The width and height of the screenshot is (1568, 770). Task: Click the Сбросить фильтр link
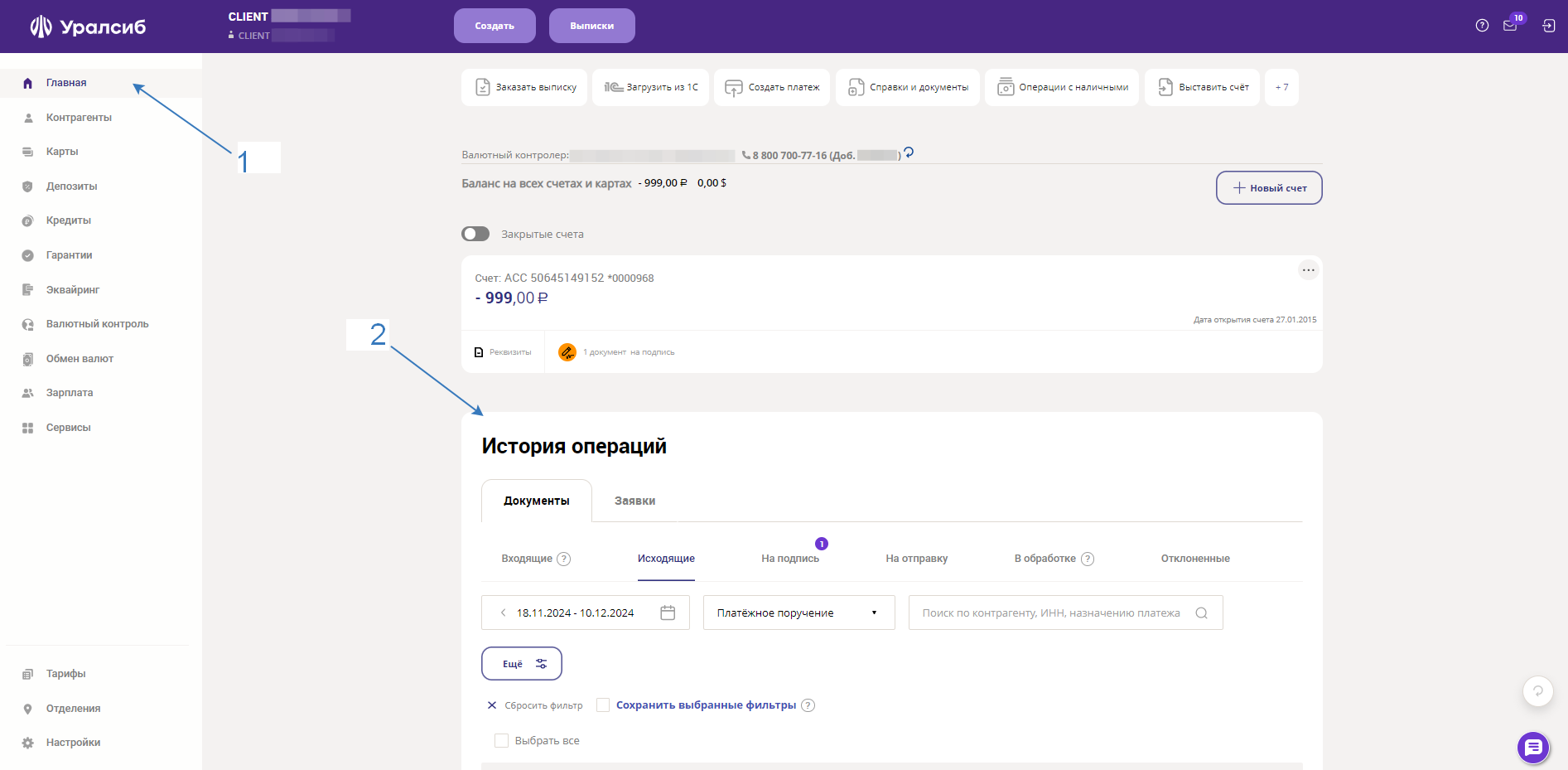[x=535, y=705]
